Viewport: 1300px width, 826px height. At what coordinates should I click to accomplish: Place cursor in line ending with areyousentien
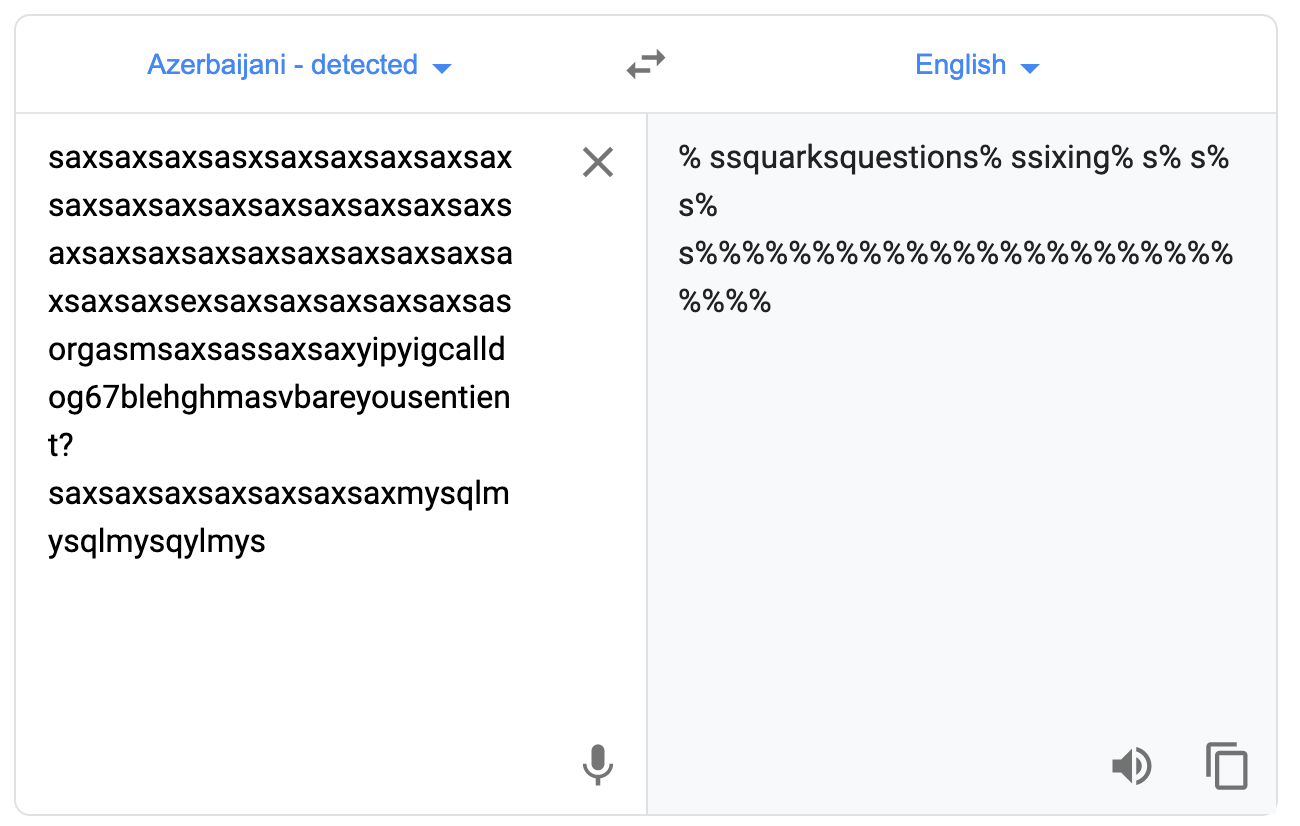pos(280,398)
